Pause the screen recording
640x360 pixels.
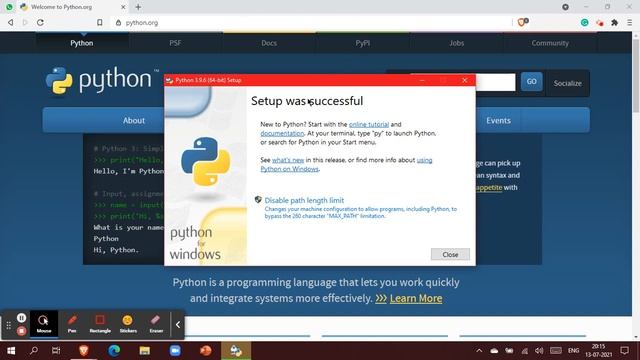tap(22, 318)
